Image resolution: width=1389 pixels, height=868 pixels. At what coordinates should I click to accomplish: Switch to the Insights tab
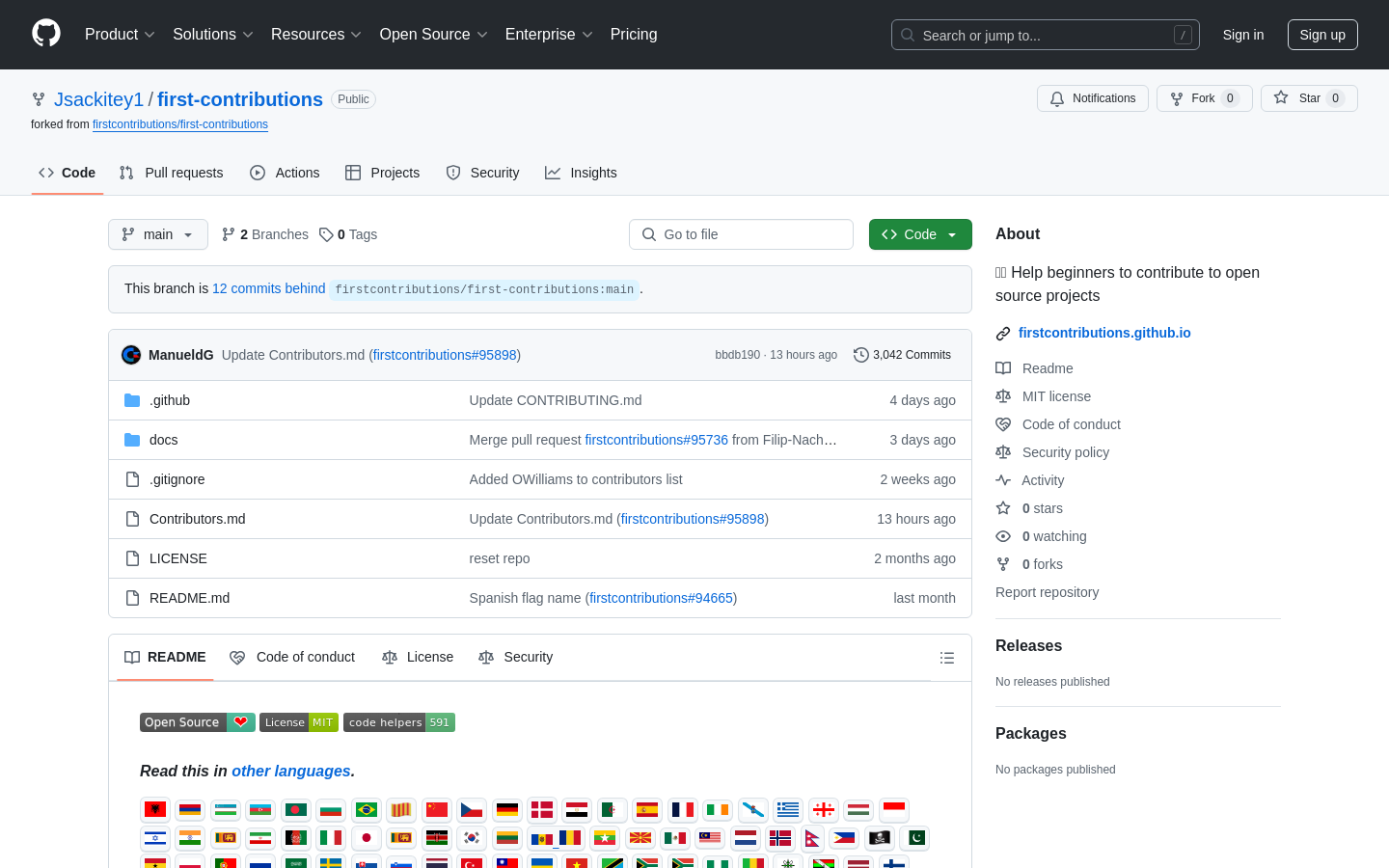coord(581,173)
